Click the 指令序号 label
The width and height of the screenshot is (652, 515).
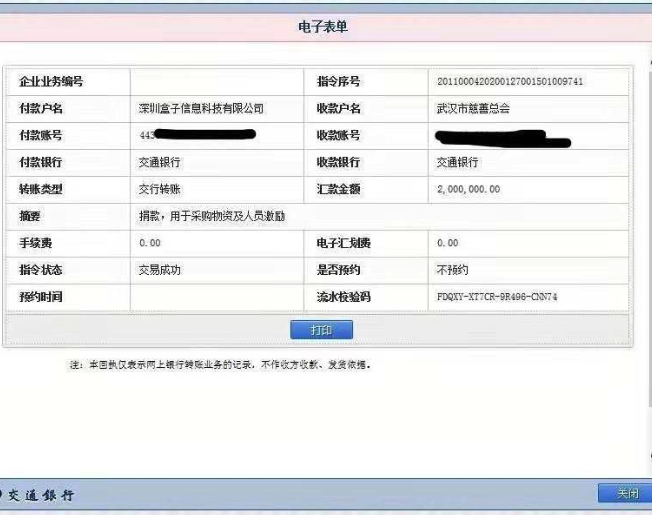(338, 81)
